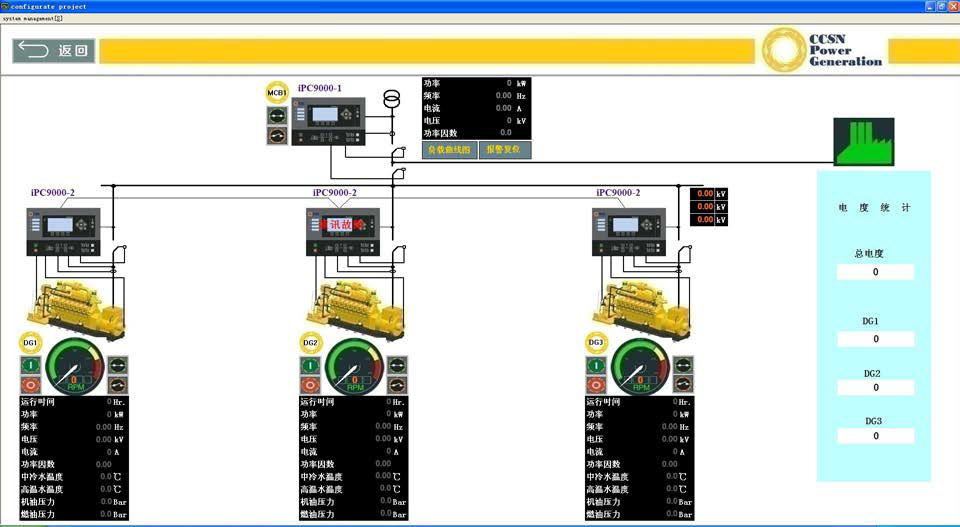Image resolution: width=960 pixels, height=527 pixels.
Task: Click the DG2 breaker open switch icon
Action: point(398,384)
